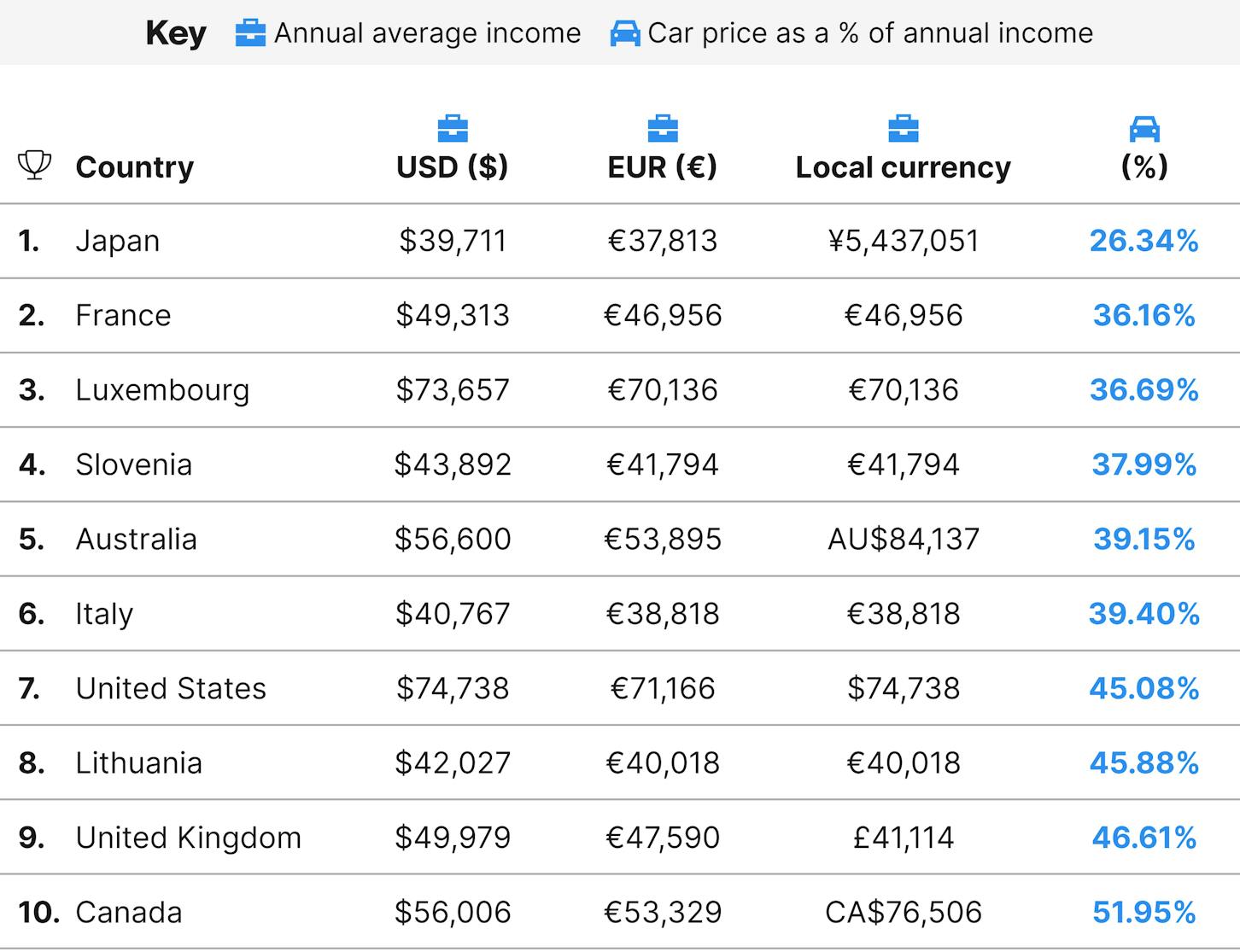Viewport: 1240px width, 952px height.
Task: Click Japan's 26.34% percentage value
Action: [x=1144, y=241]
